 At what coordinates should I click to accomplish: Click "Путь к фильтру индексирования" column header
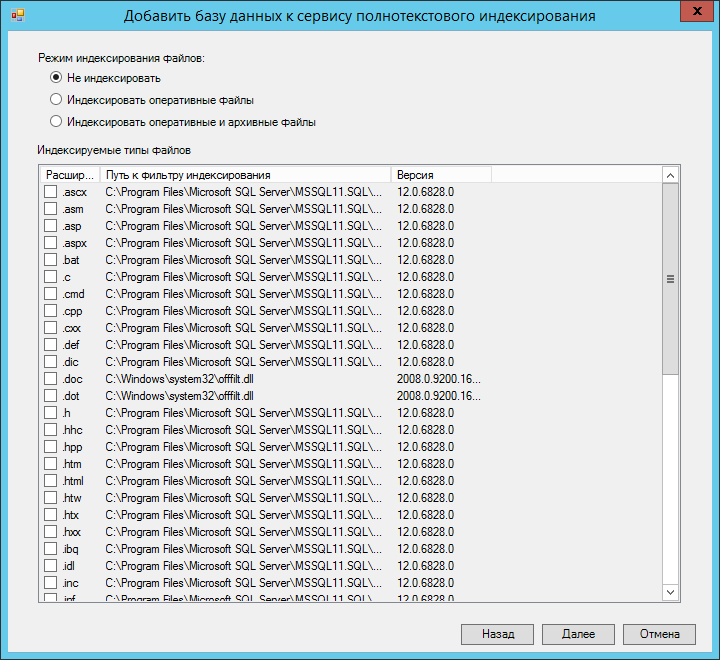click(x=245, y=175)
